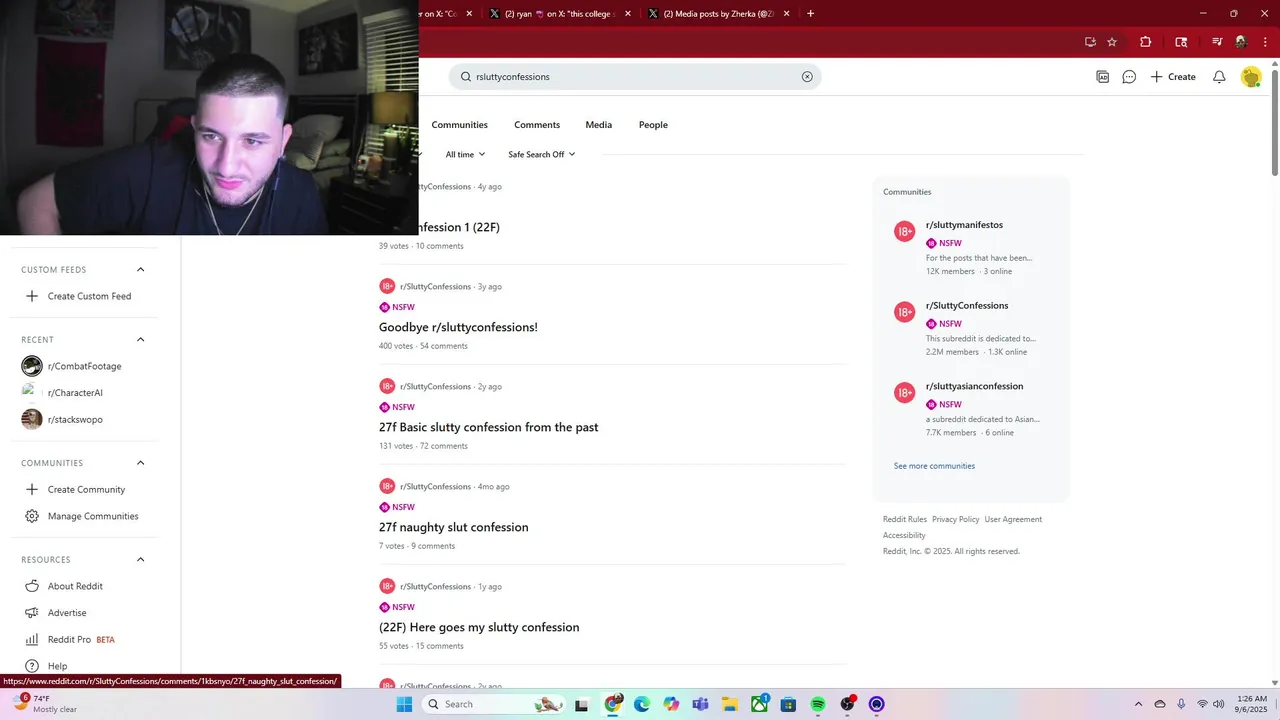The image size is (1280, 720).
Task: Open File Explorer from the taskbar
Action: pos(729,704)
